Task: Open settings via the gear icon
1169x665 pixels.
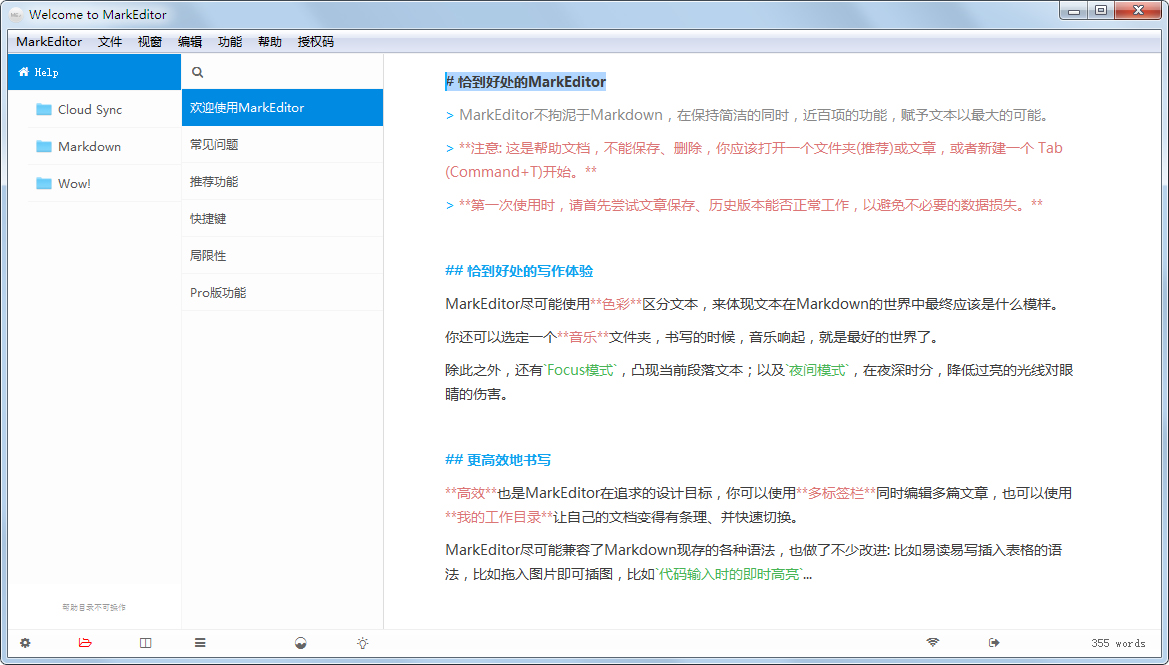Action: [25, 643]
